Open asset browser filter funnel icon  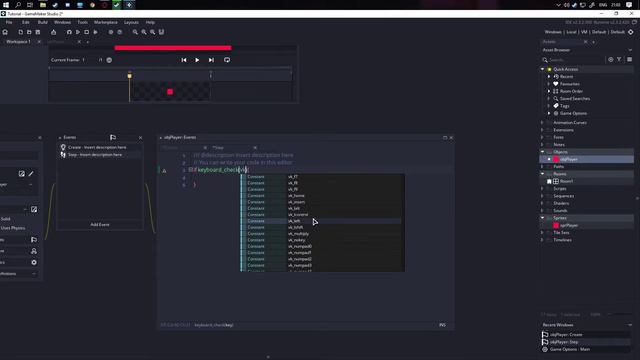tap(619, 60)
